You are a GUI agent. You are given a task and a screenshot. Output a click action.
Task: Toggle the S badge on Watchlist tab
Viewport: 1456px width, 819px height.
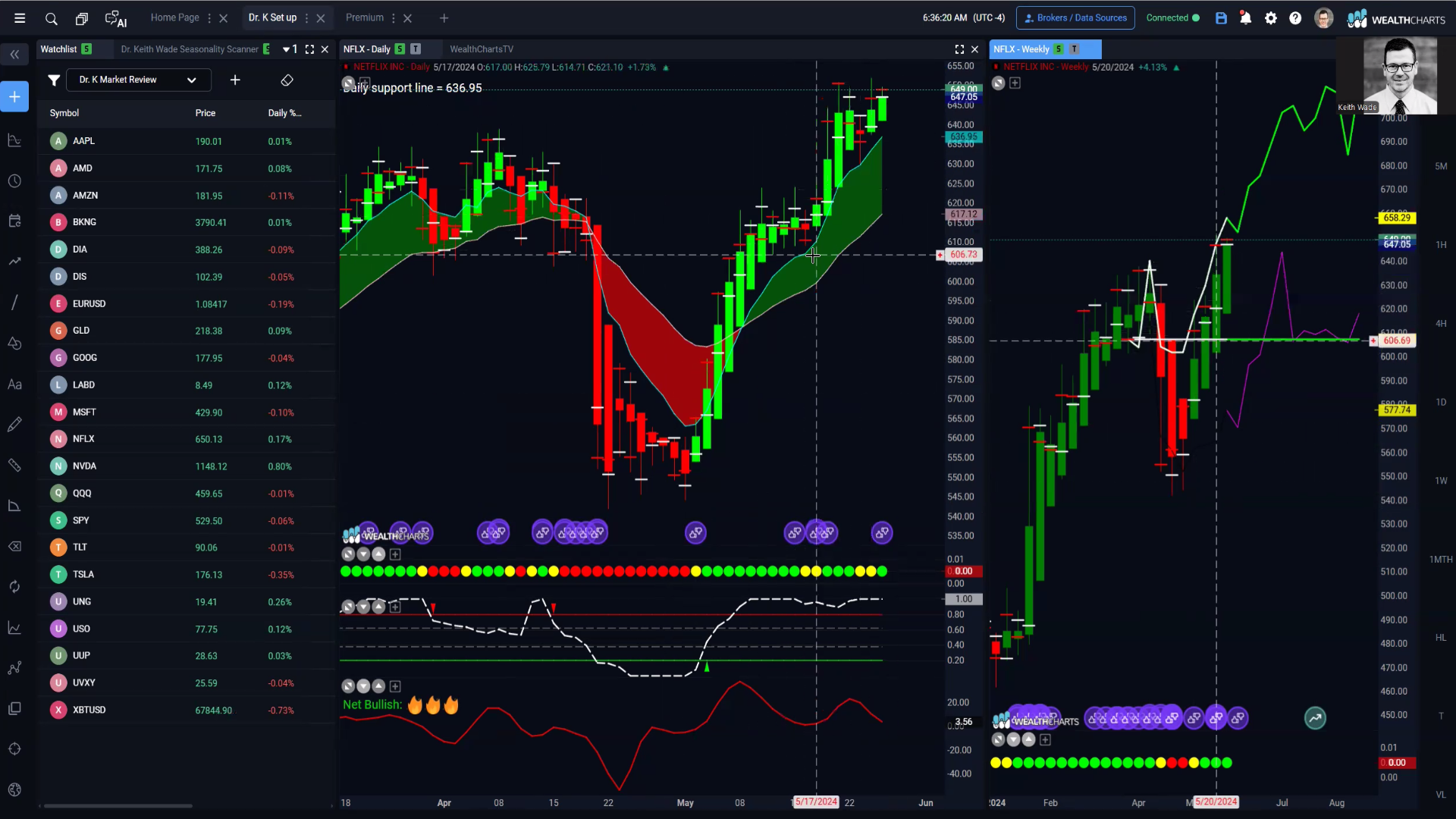(x=86, y=49)
